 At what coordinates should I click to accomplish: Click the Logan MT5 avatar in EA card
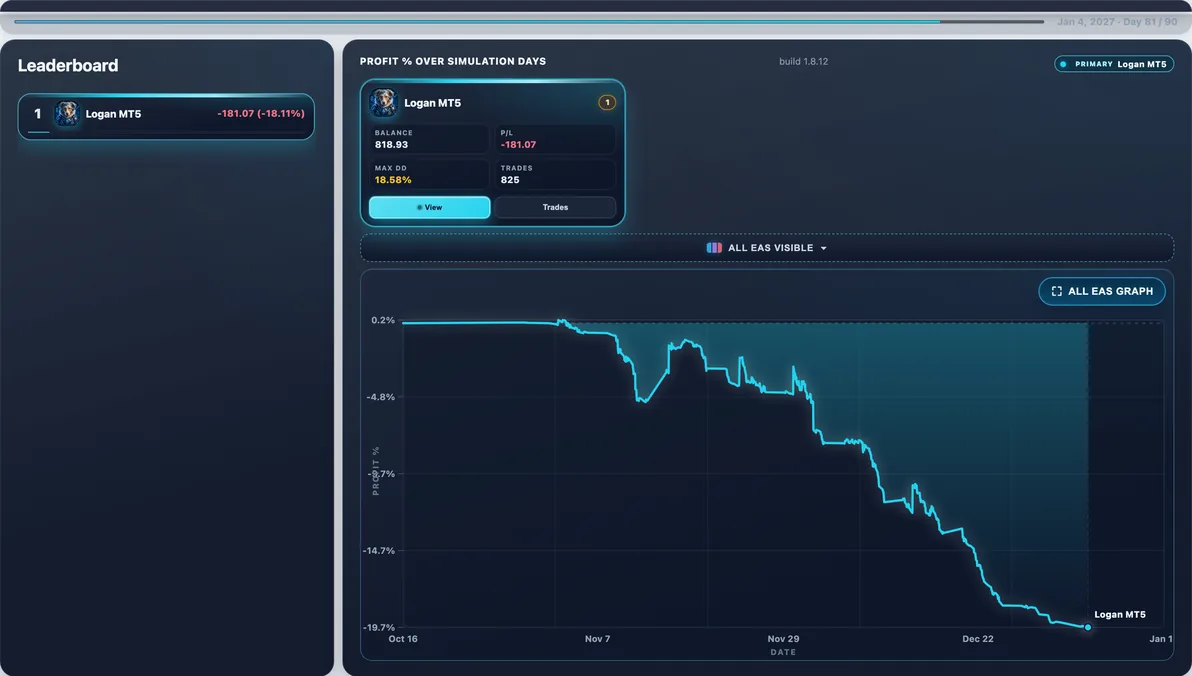point(383,103)
